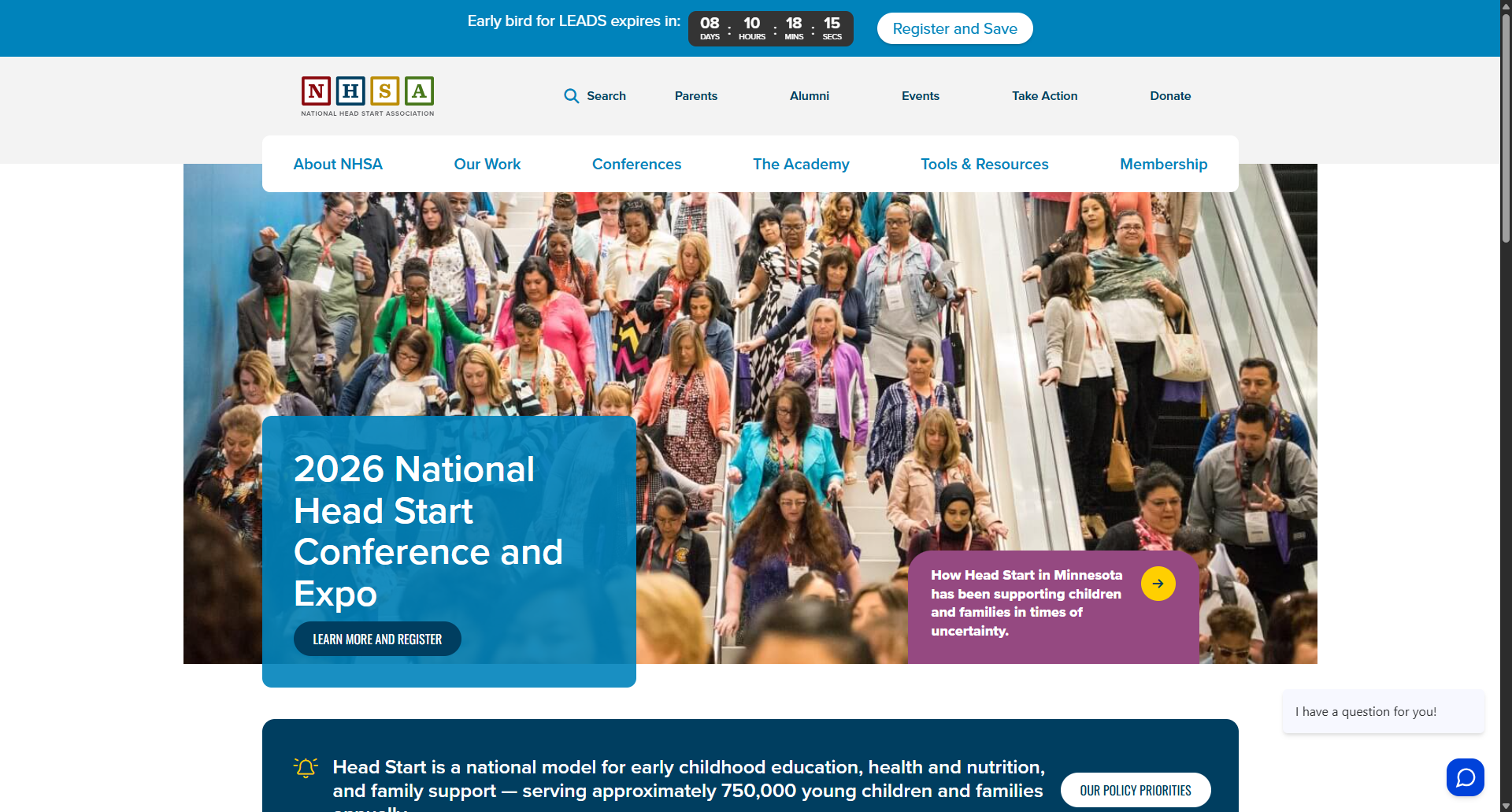
Task: Read the Minnesota Head Start story text
Action: pyautogui.click(x=1027, y=603)
